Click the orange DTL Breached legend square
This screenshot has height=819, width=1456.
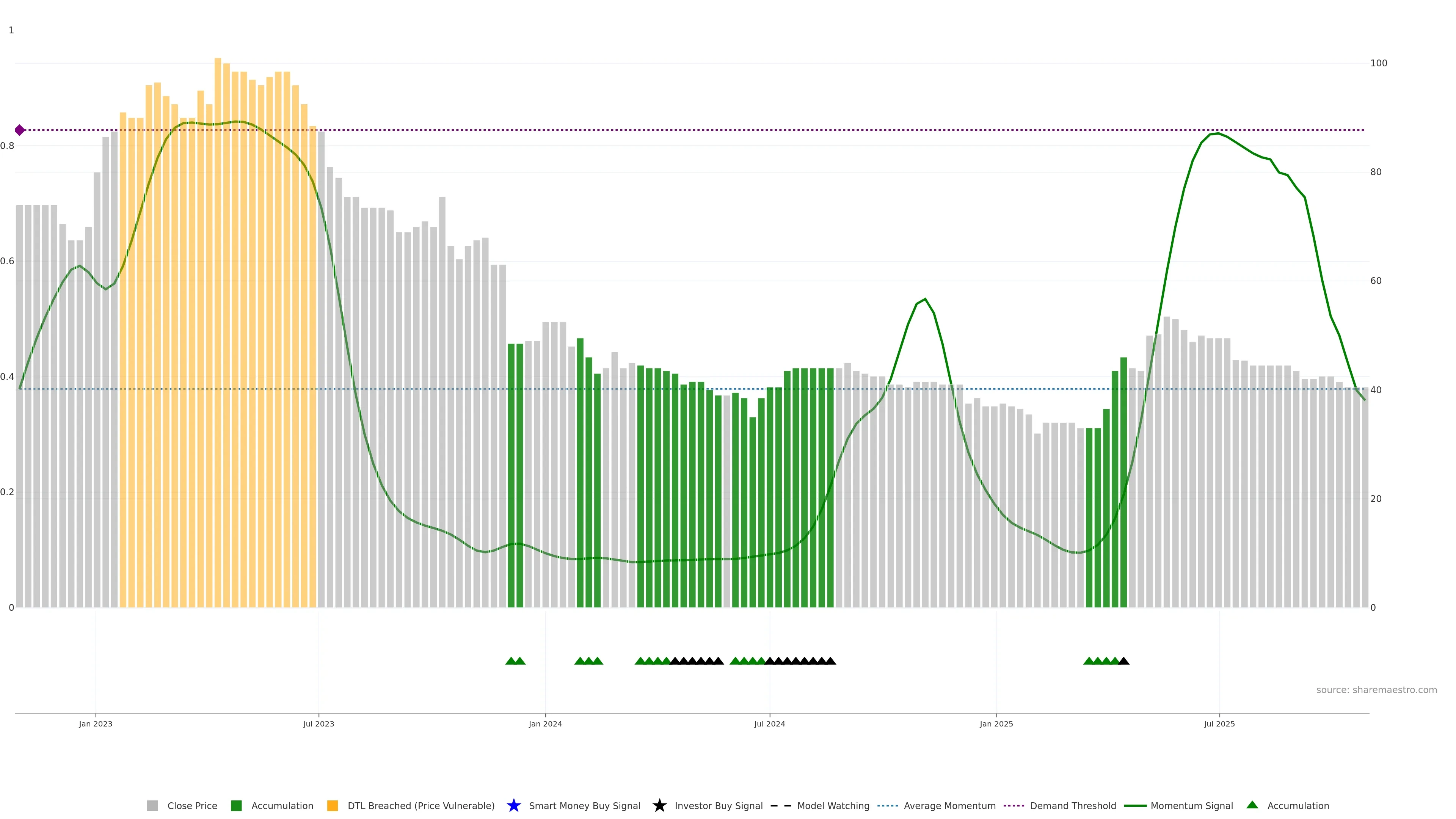(333, 805)
